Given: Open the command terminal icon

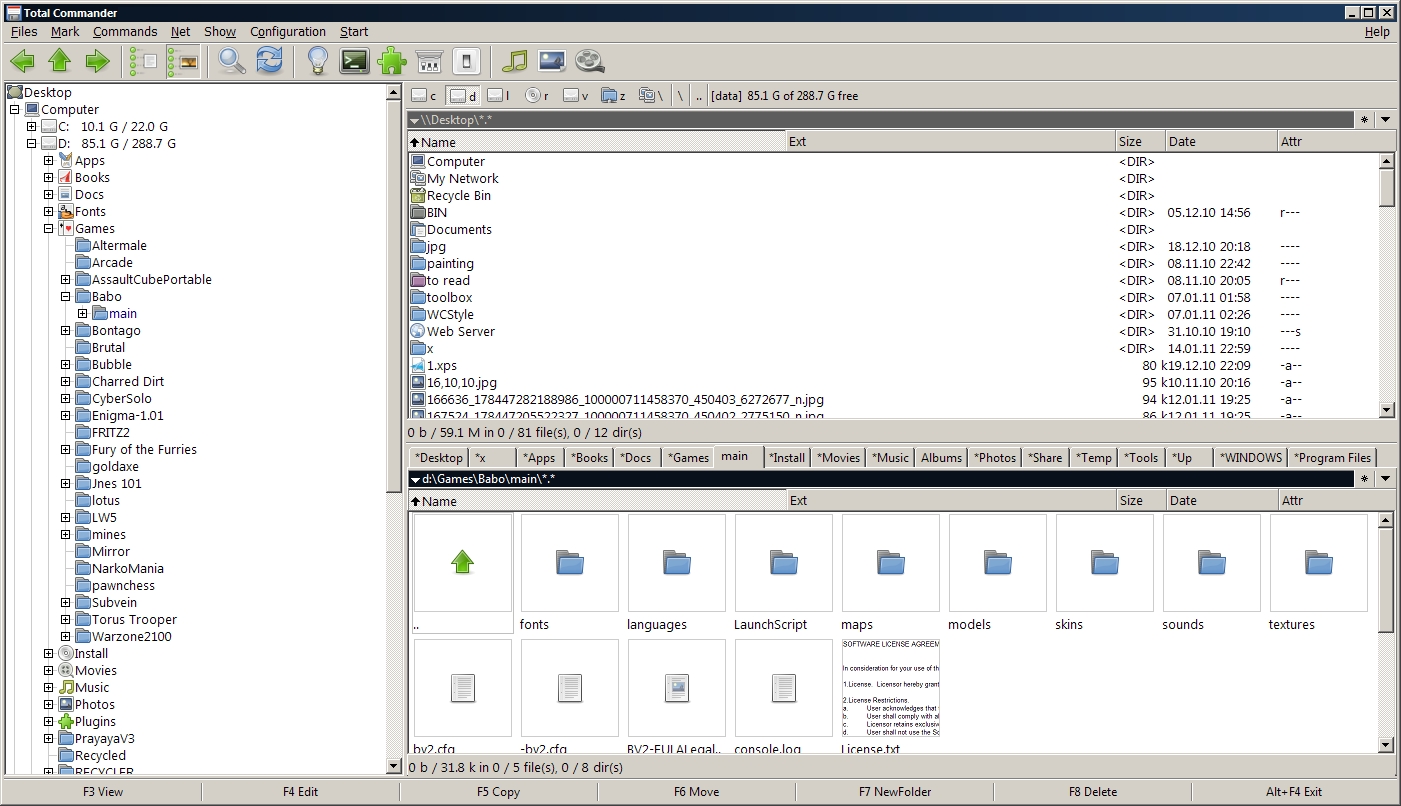Looking at the screenshot, I should 354,62.
